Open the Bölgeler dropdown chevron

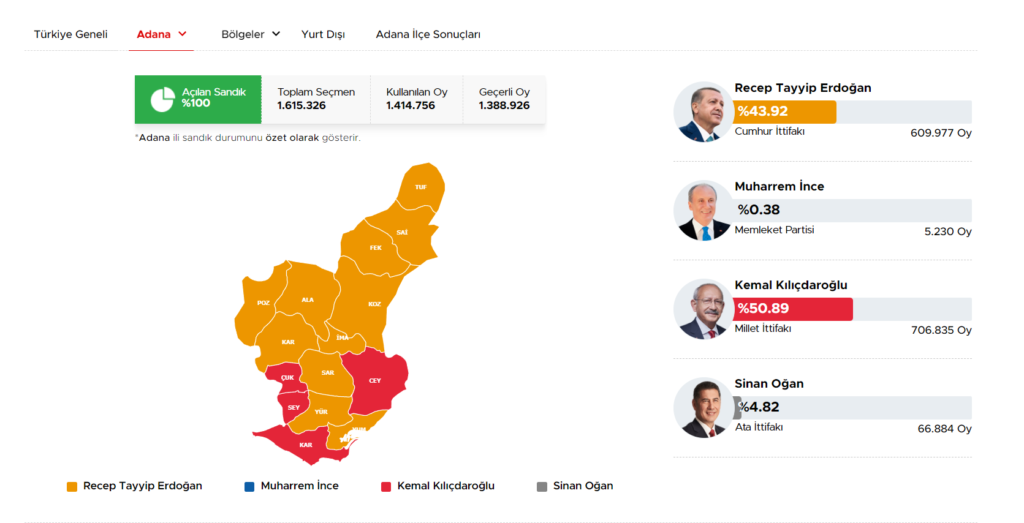(275, 34)
